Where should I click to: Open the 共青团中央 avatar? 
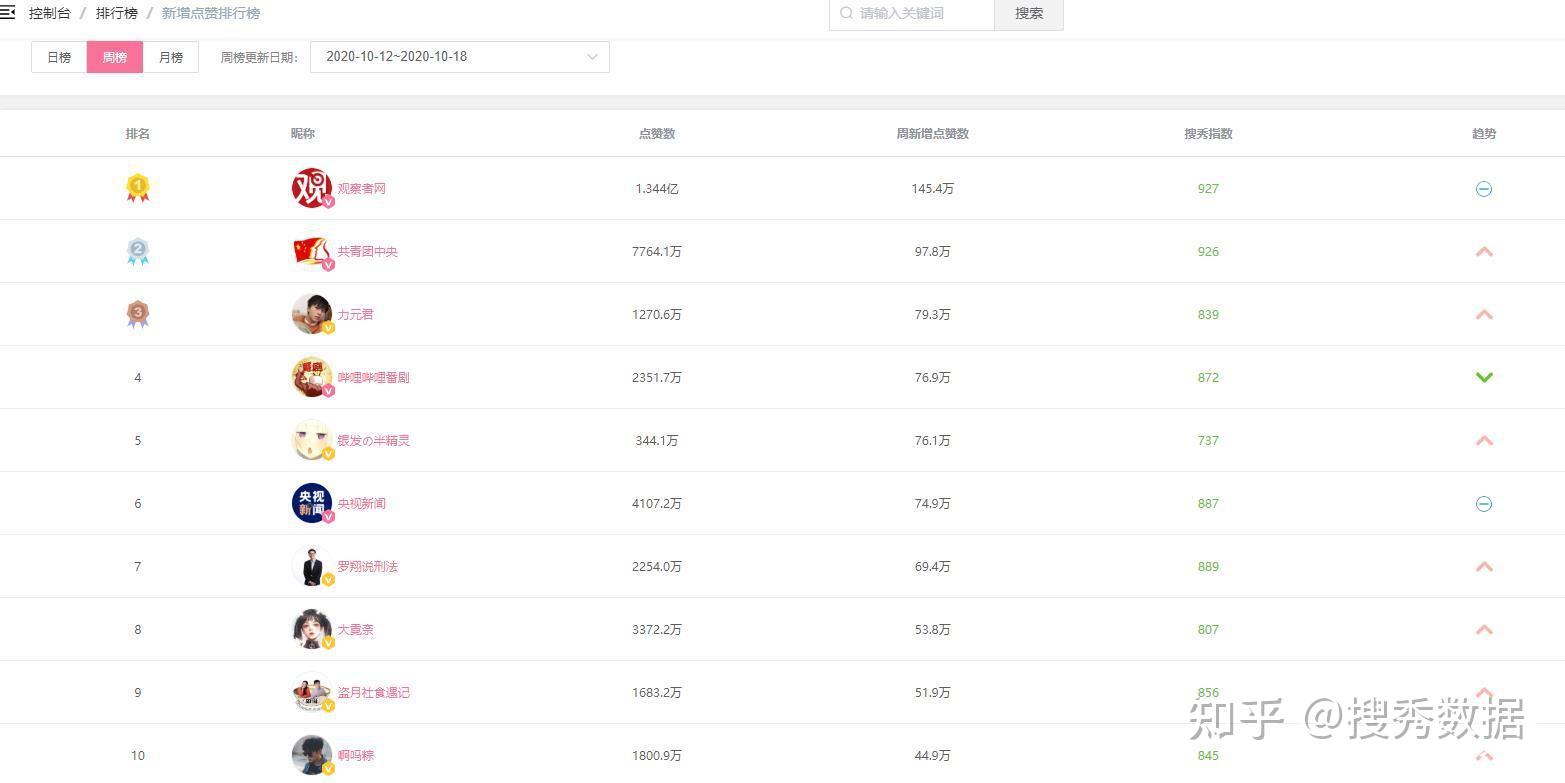[312, 251]
